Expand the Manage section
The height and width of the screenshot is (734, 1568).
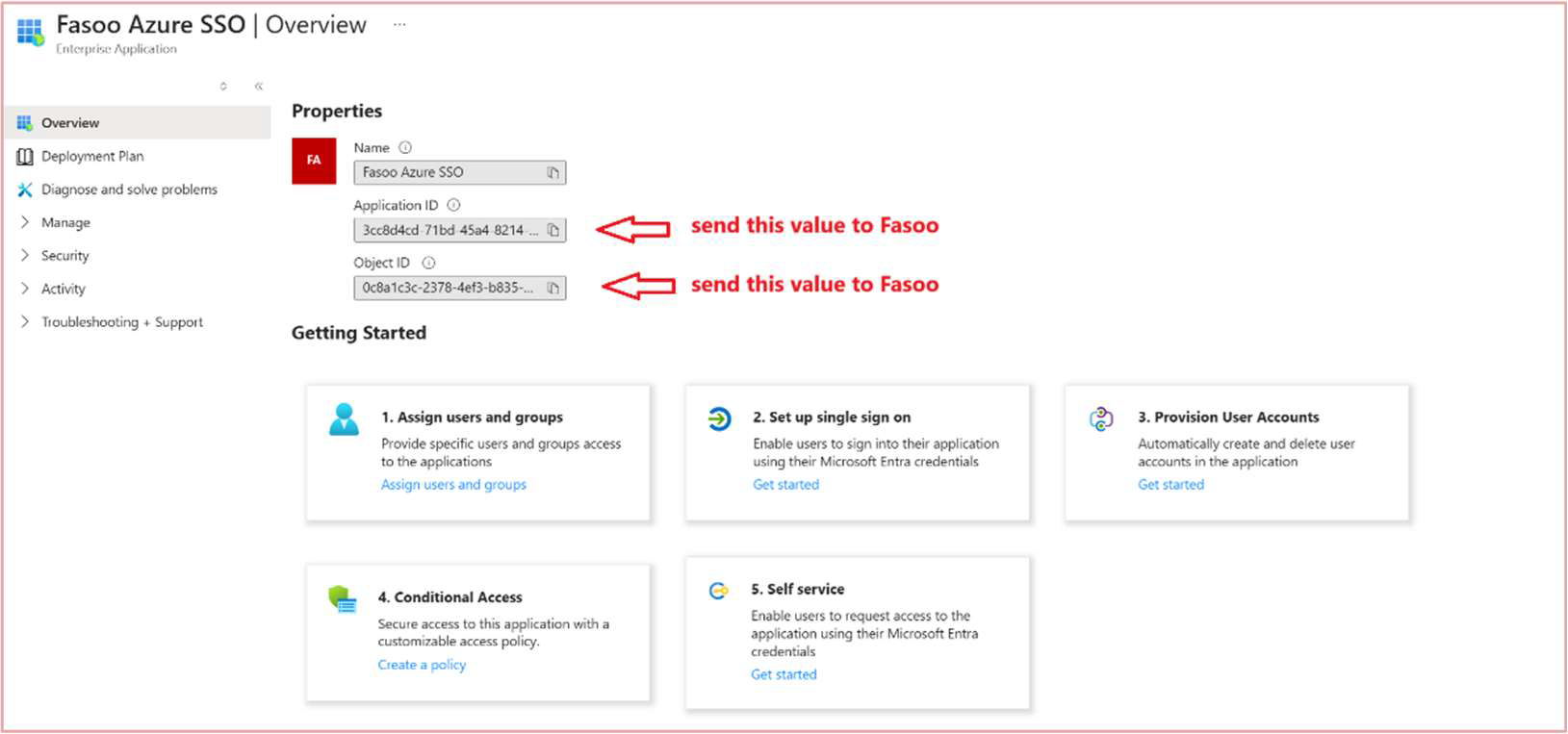[25, 222]
